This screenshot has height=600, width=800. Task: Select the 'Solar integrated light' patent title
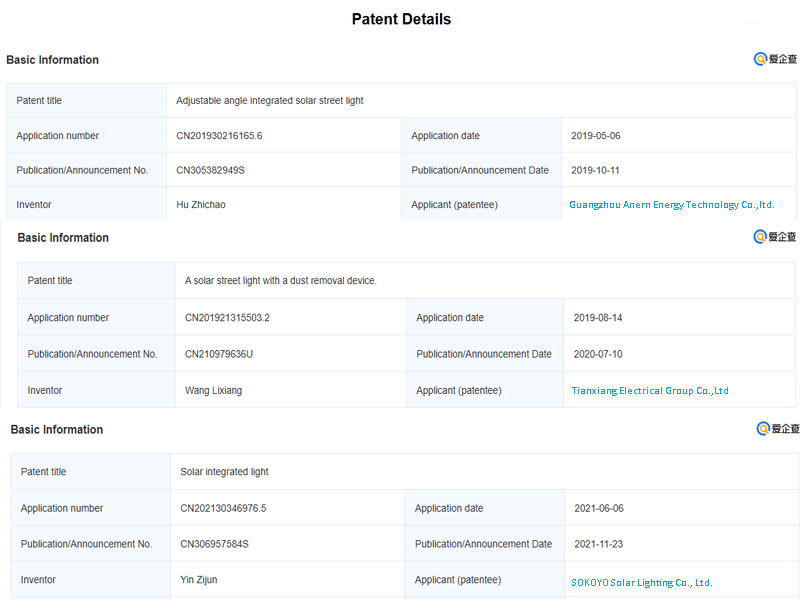point(224,472)
